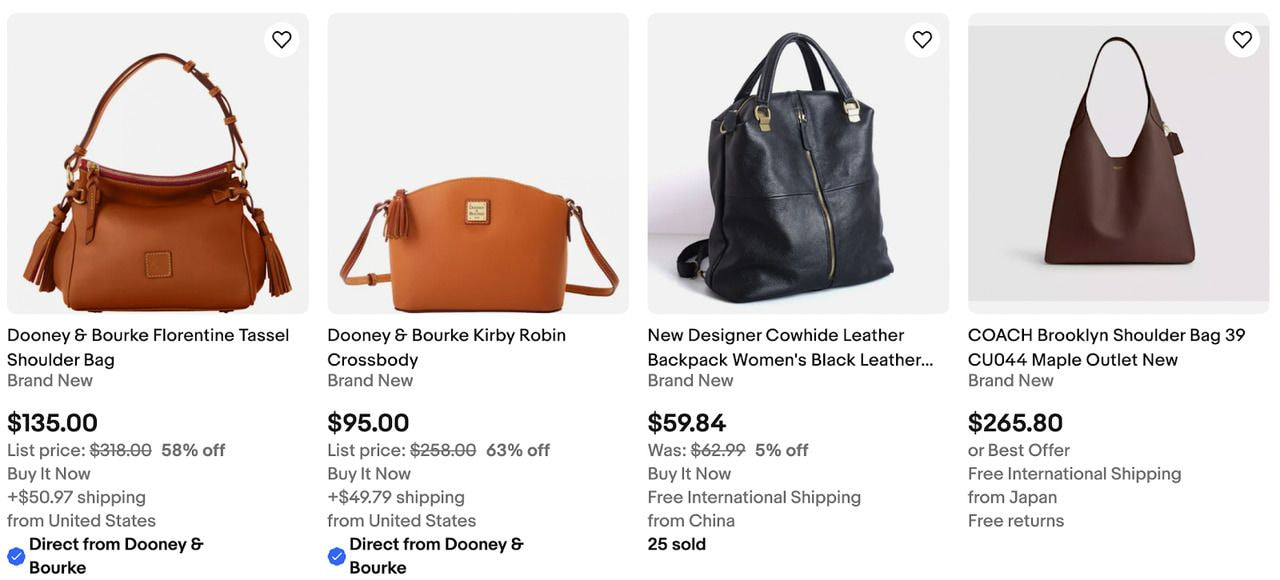Open the COACH Brooklyn Shoulder Bag 39 listing

(x=1106, y=347)
